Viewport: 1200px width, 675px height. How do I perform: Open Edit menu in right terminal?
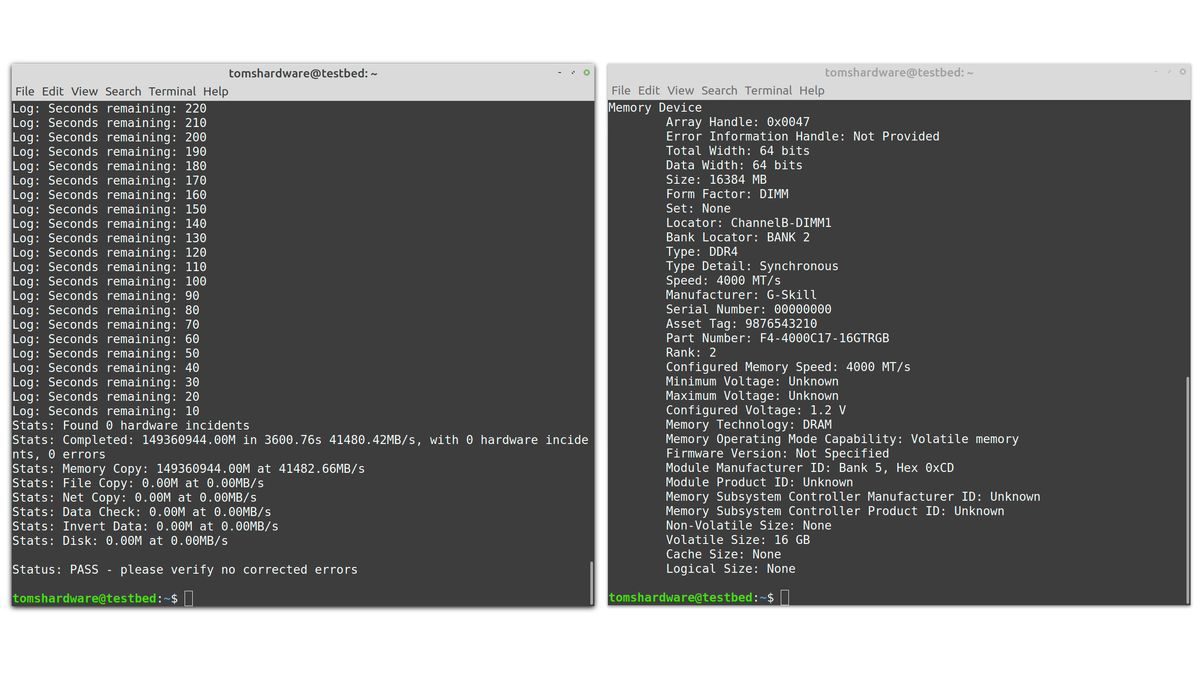point(649,90)
